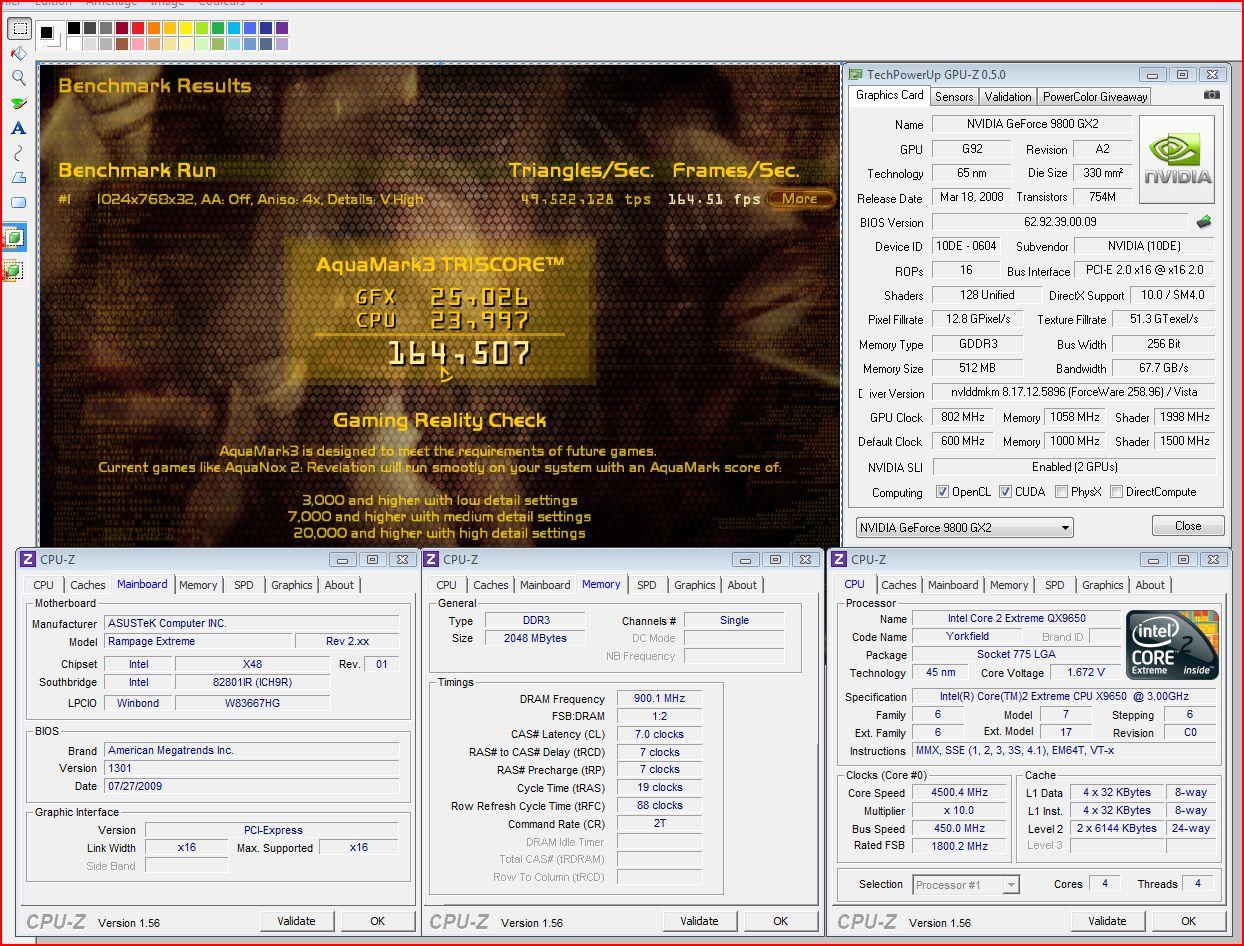Toggle the OpenCL checkbox
The height and width of the screenshot is (946, 1244).
click(942, 492)
